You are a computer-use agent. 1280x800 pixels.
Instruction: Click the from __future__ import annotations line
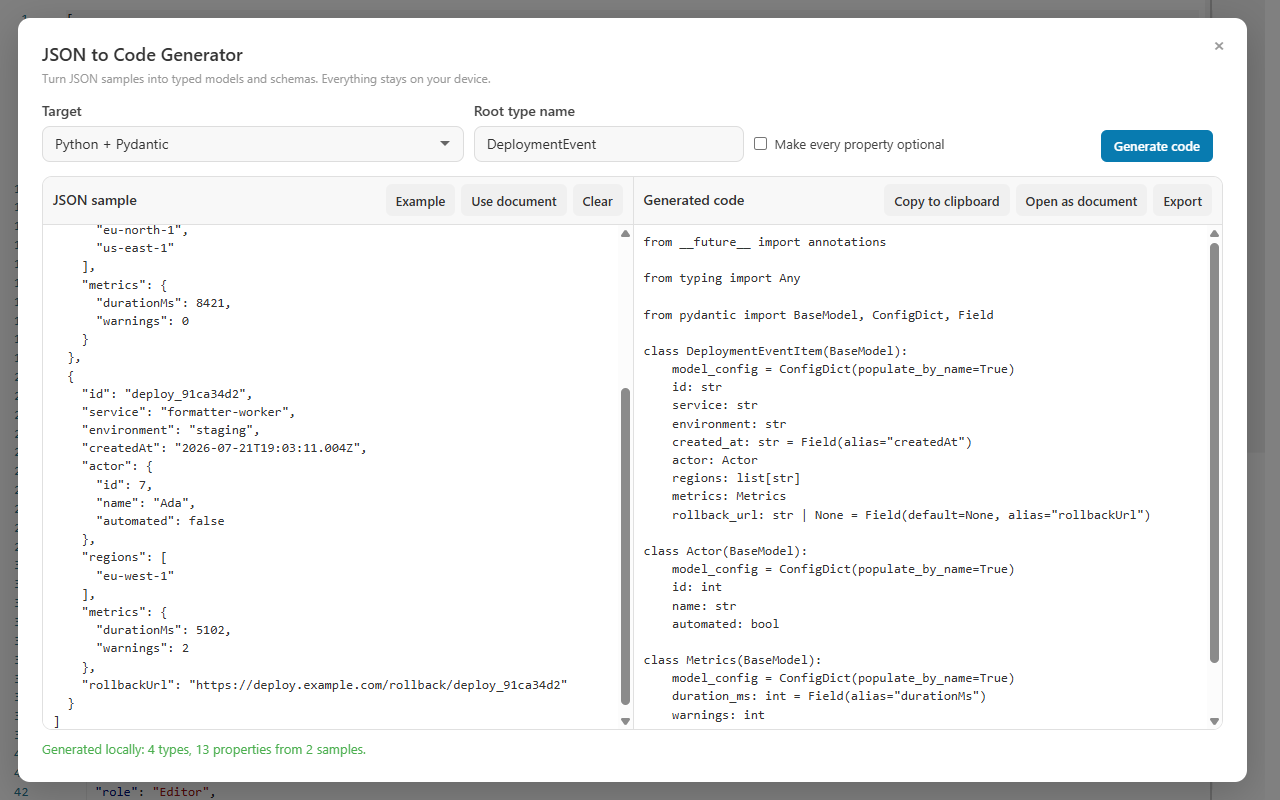[765, 242]
